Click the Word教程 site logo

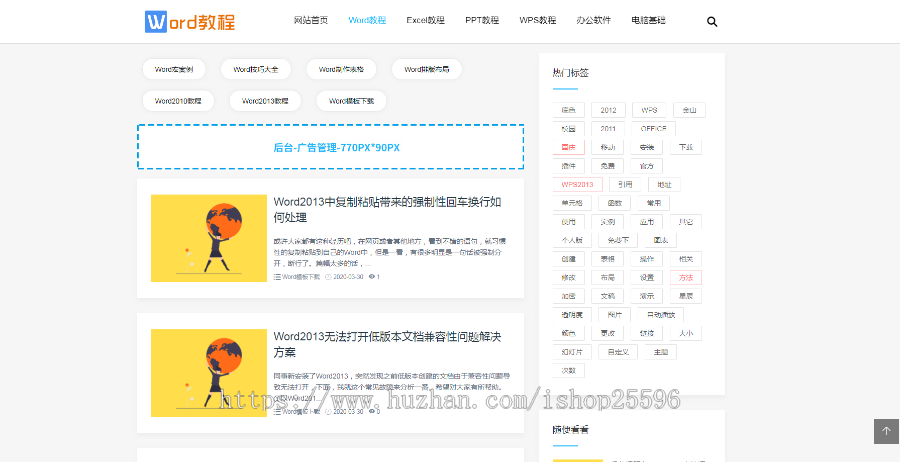(x=190, y=22)
